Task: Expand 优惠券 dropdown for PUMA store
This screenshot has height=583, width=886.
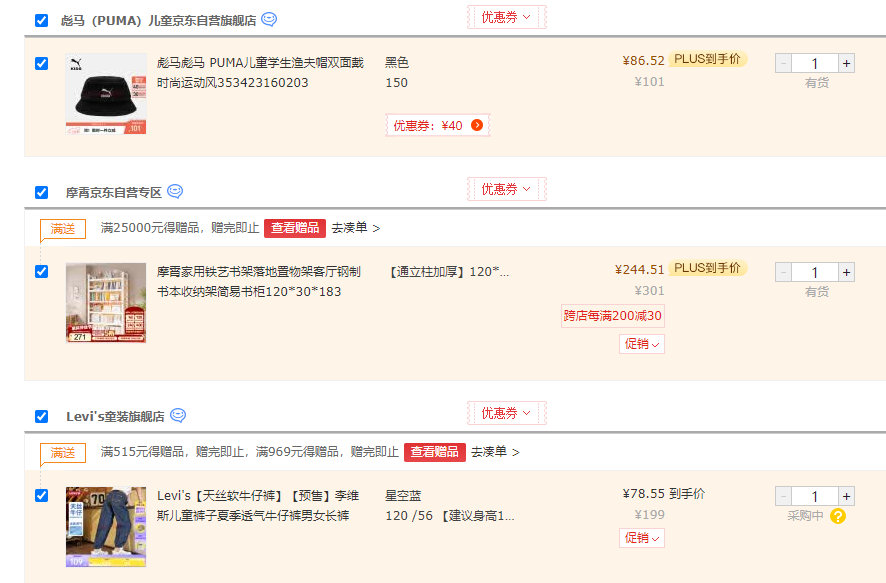Action: (x=506, y=17)
